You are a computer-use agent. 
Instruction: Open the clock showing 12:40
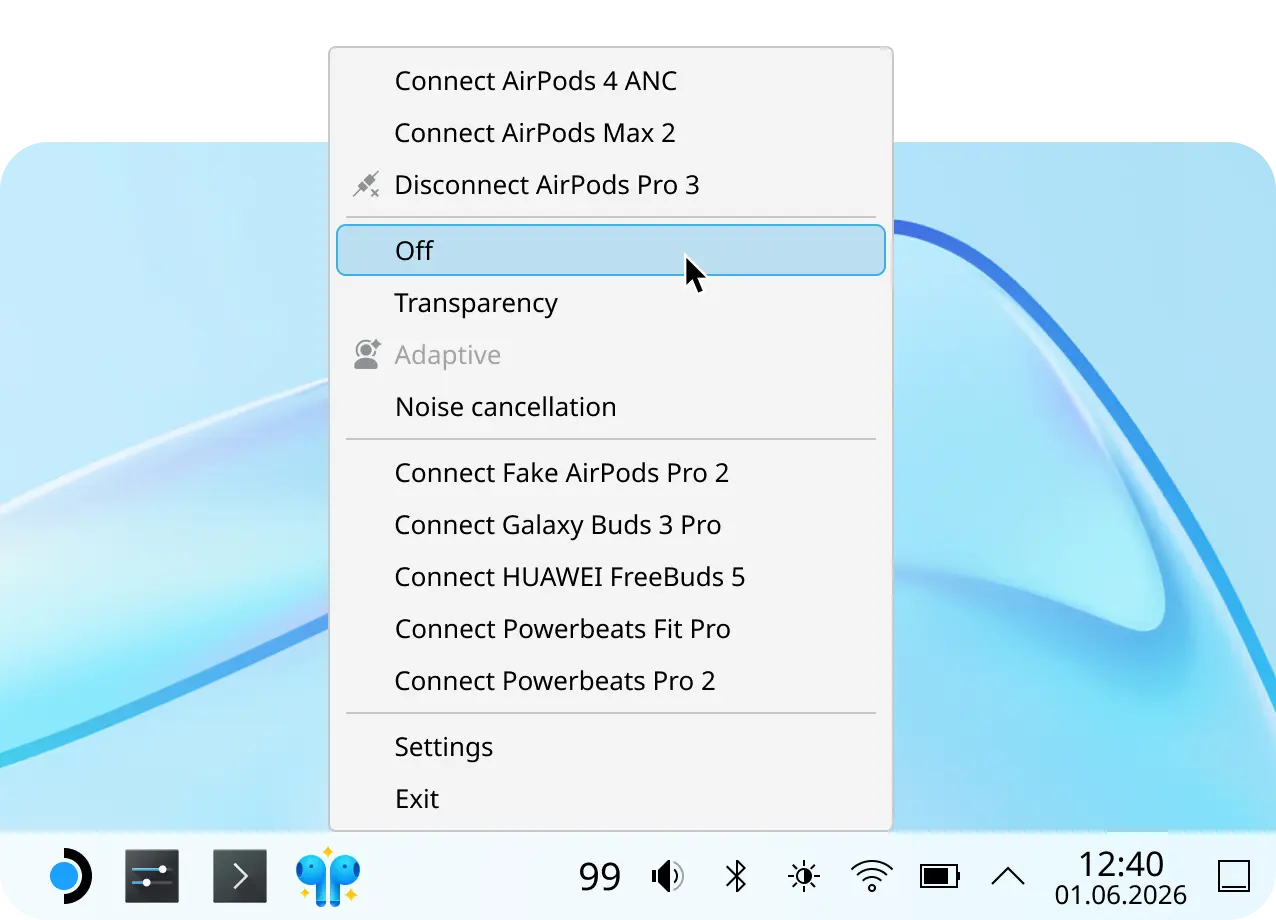(1120, 863)
